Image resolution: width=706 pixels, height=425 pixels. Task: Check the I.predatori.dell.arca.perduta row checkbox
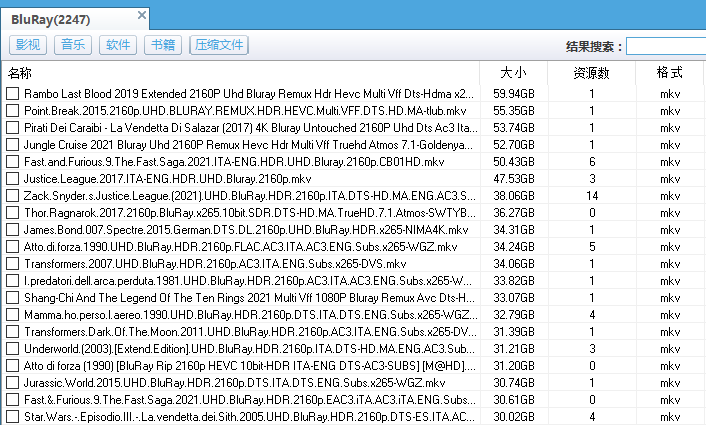pyautogui.click(x=13, y=280)
